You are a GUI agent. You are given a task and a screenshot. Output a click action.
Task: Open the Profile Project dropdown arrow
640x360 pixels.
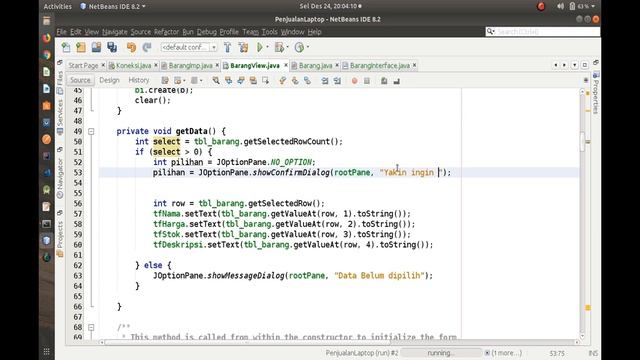(x=307, y=47)
